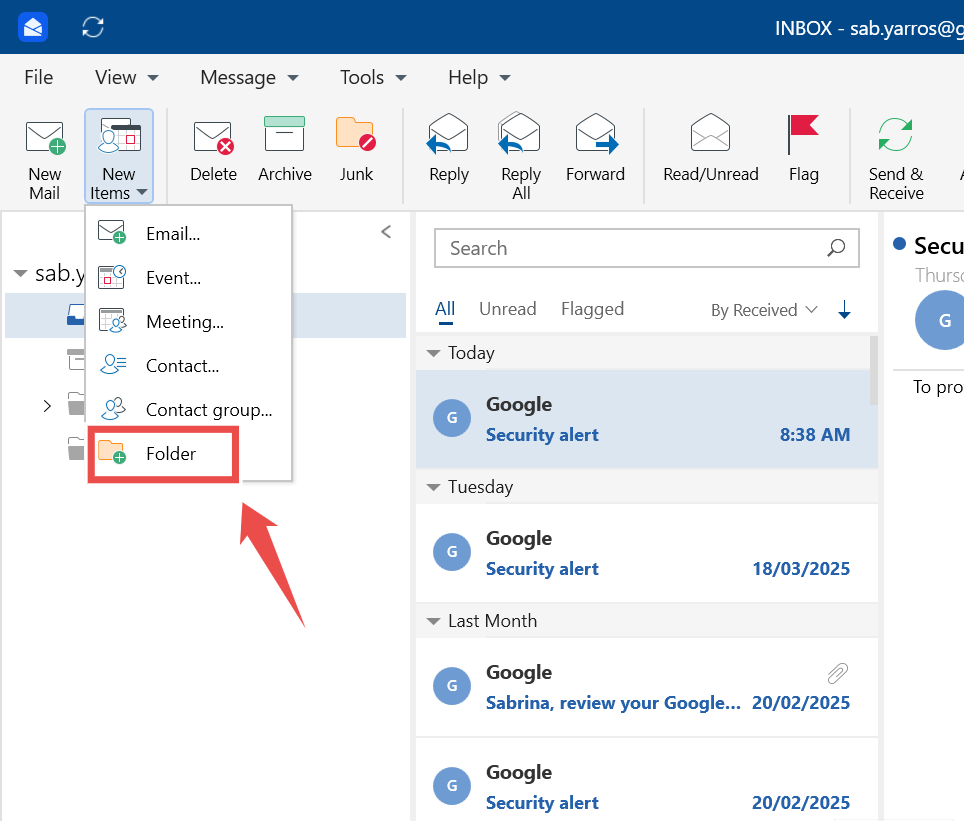Select Folder from New Items menu

click(x=164, y=454)
